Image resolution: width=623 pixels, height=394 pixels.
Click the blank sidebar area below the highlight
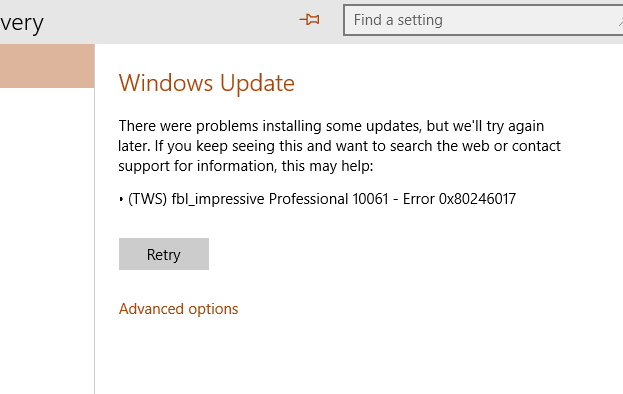click(x=47, y=238)
